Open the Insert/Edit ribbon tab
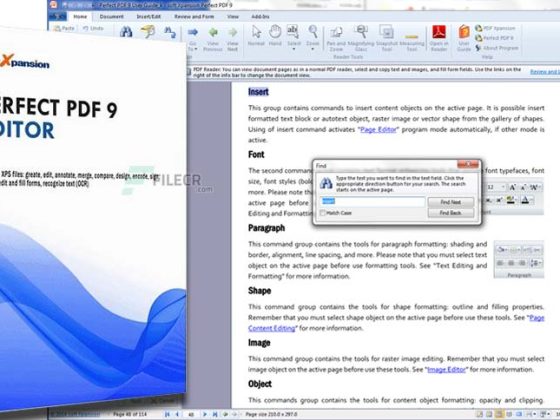Screen dimensions: 560x420 click(149, 16)
